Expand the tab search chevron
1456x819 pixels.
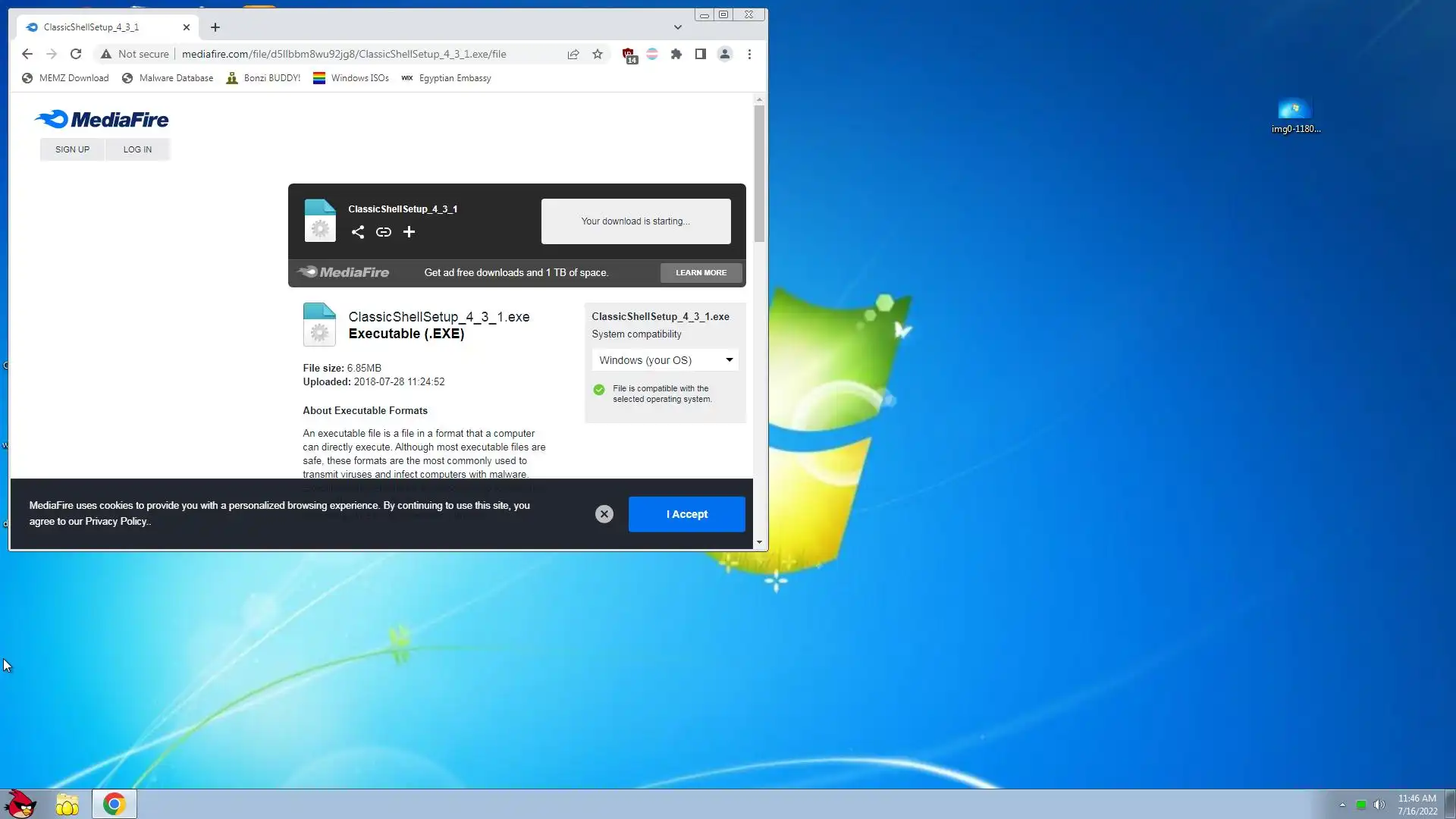[678, 27]
